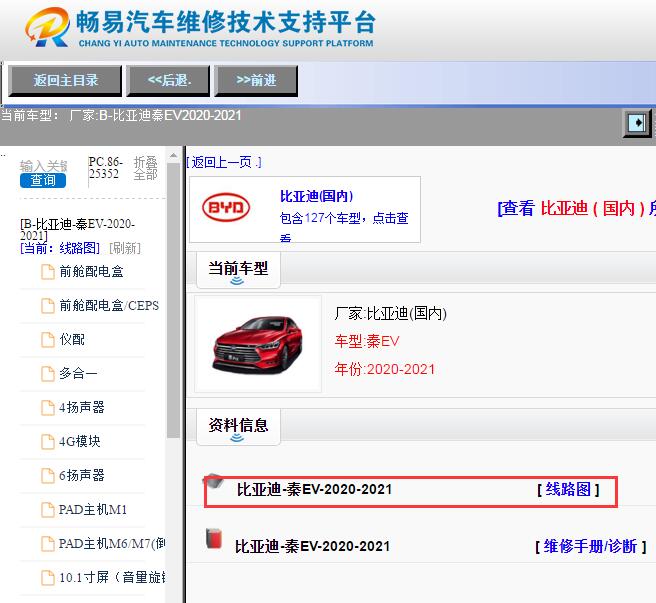The image size is (656, 603).
Task: Click 折叠全部 to collapse all
Action: click(146, 168)
